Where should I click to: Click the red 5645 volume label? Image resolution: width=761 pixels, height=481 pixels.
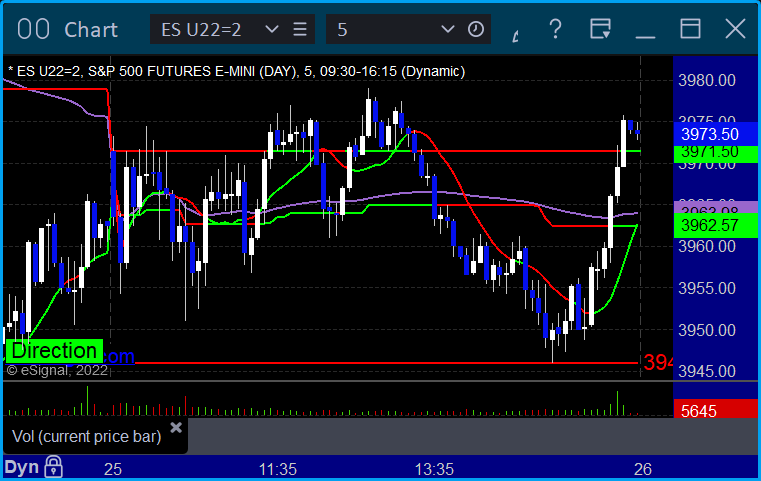[x=715, y=409]
